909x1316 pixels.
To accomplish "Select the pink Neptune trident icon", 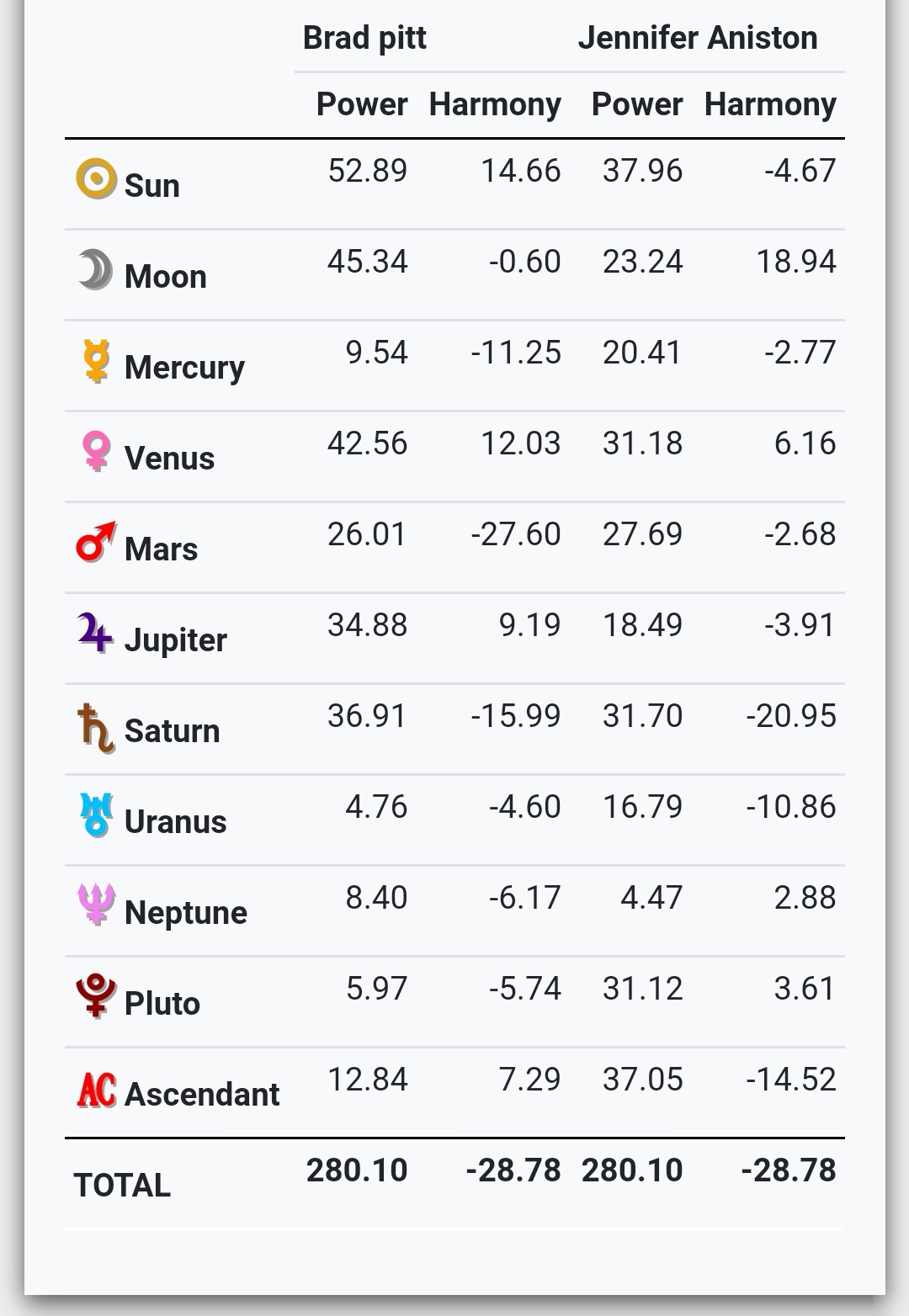I will tap(96, 905).
